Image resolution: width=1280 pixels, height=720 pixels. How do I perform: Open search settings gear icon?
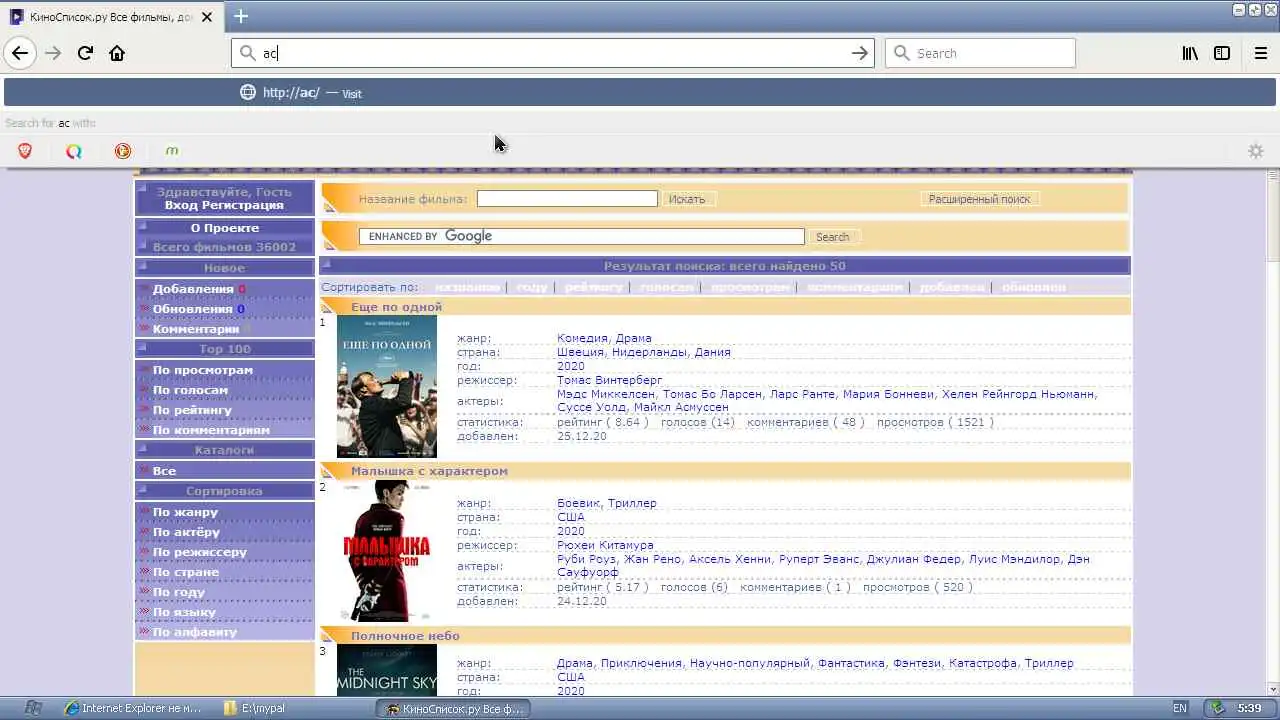[x=1256, y=151]
